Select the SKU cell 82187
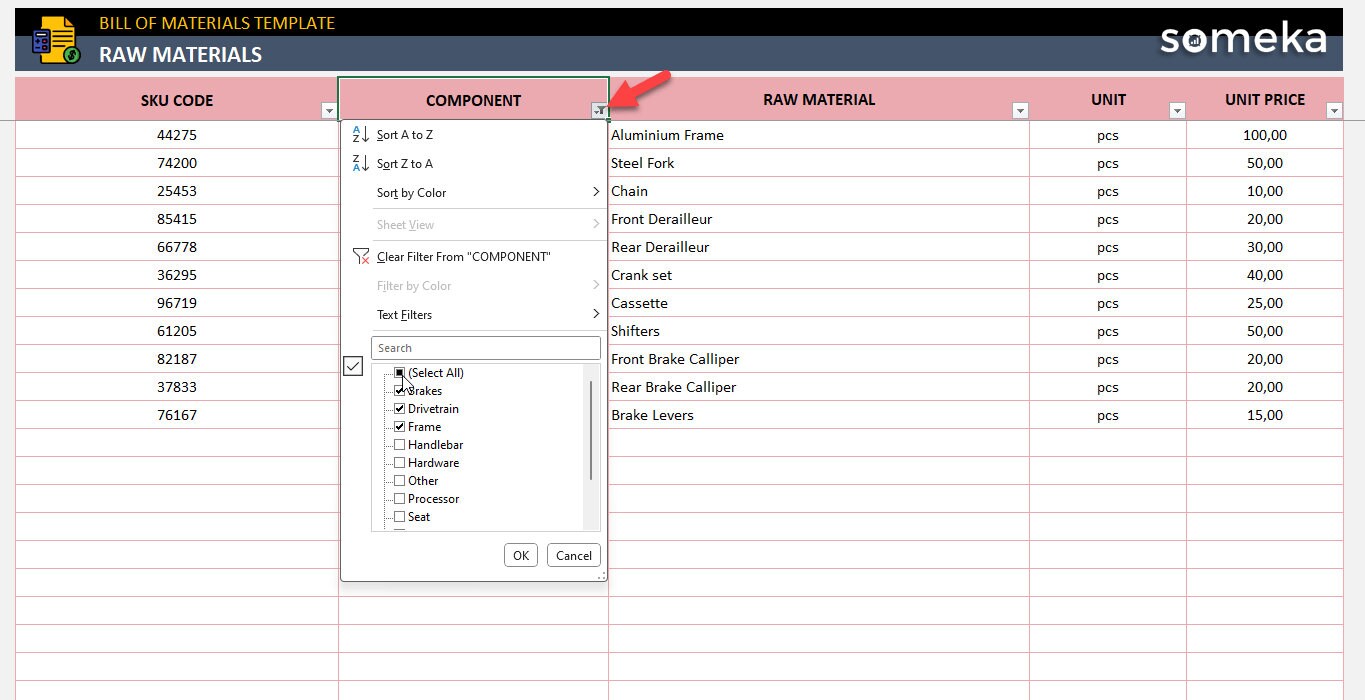This screenshot has width=1365, height=700. point(177,359)
